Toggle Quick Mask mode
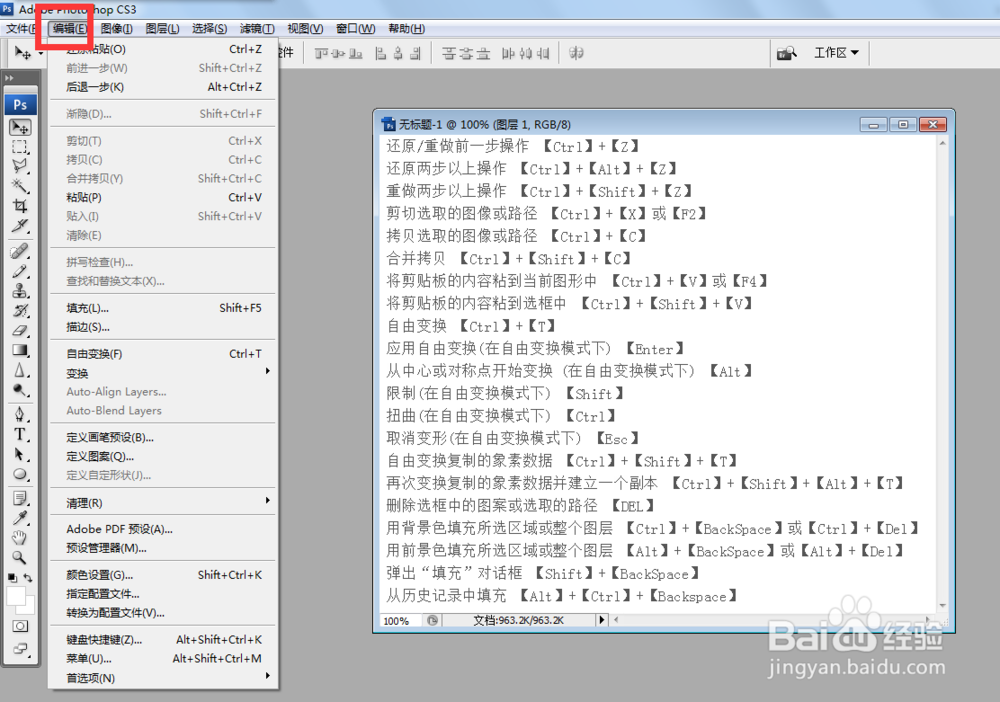This screenshot has width=1000, height=702. (x=20, y=626)
